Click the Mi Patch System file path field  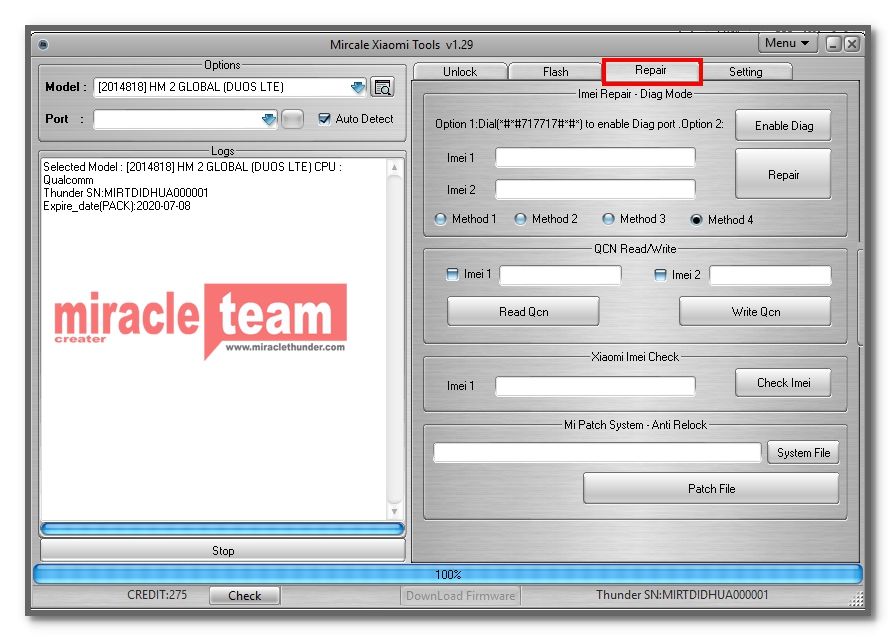click(597, 452)
